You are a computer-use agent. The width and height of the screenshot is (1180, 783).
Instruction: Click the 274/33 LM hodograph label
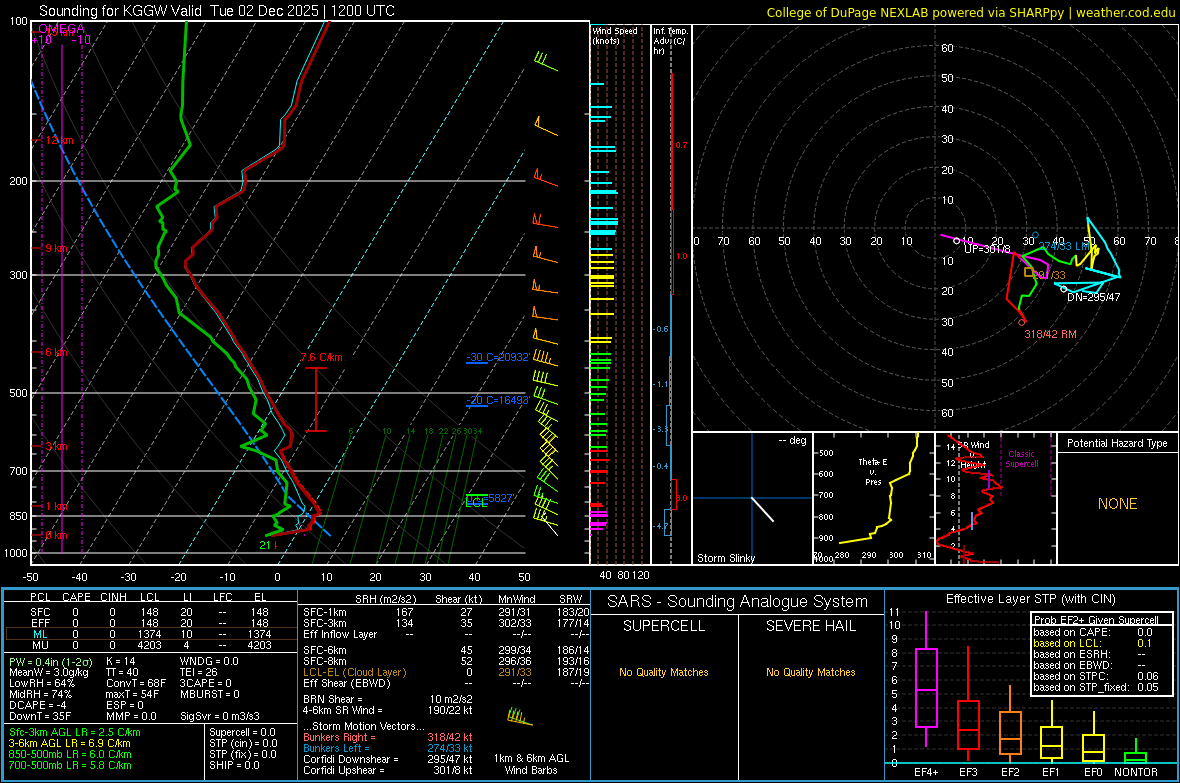(x=1065, y=246)
